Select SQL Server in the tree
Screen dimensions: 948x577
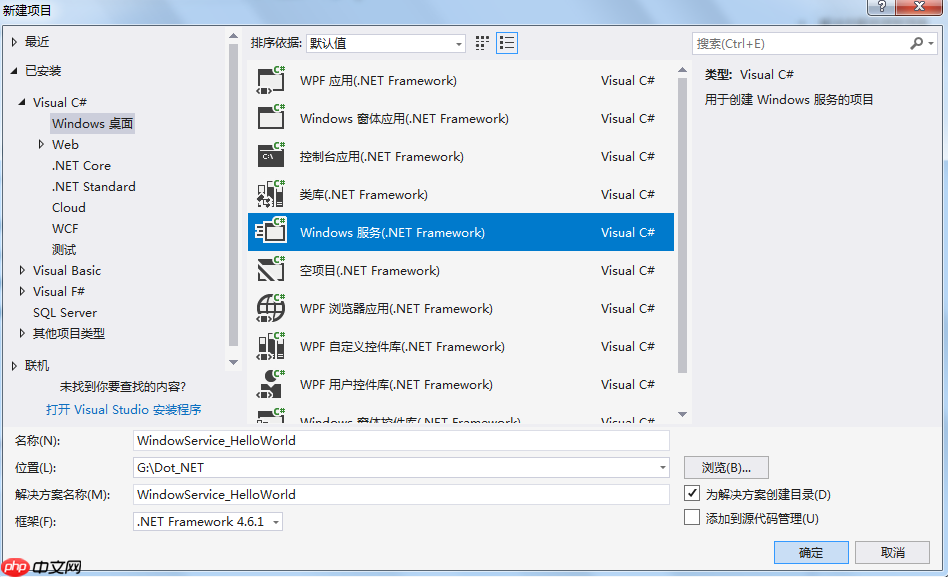[65, 313]
